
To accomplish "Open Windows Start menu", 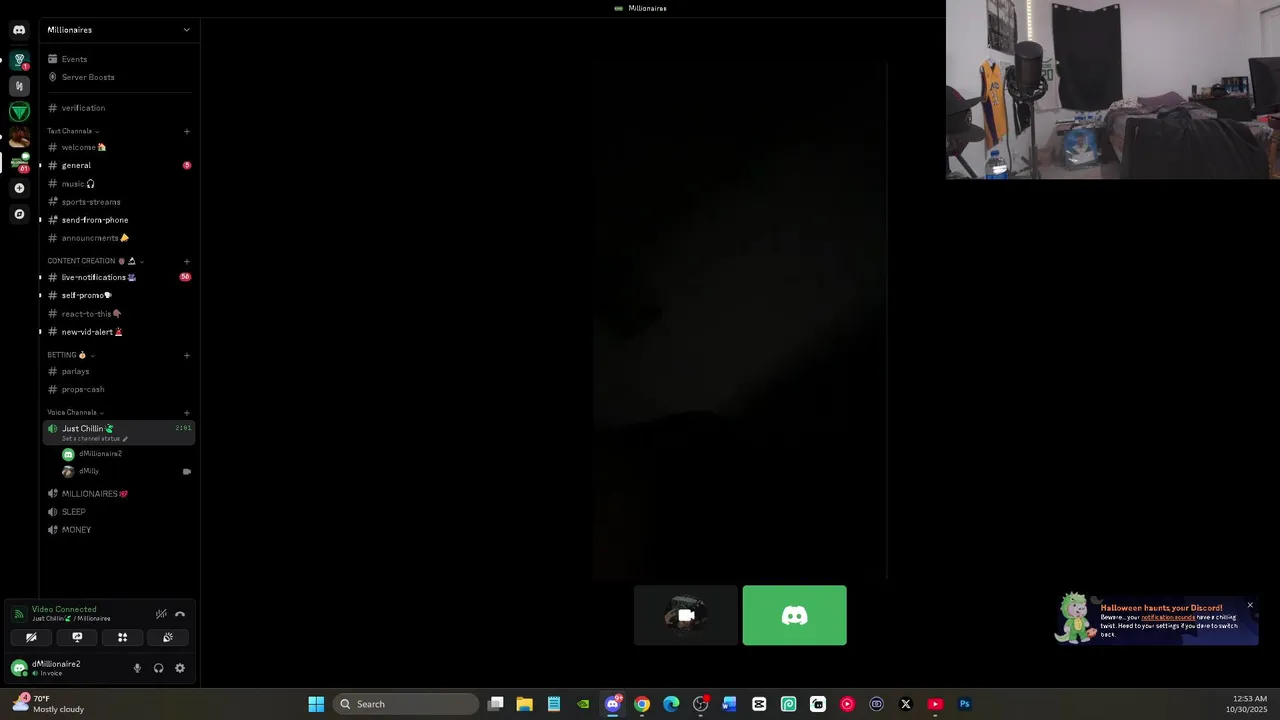I will [x=316, y=704].
